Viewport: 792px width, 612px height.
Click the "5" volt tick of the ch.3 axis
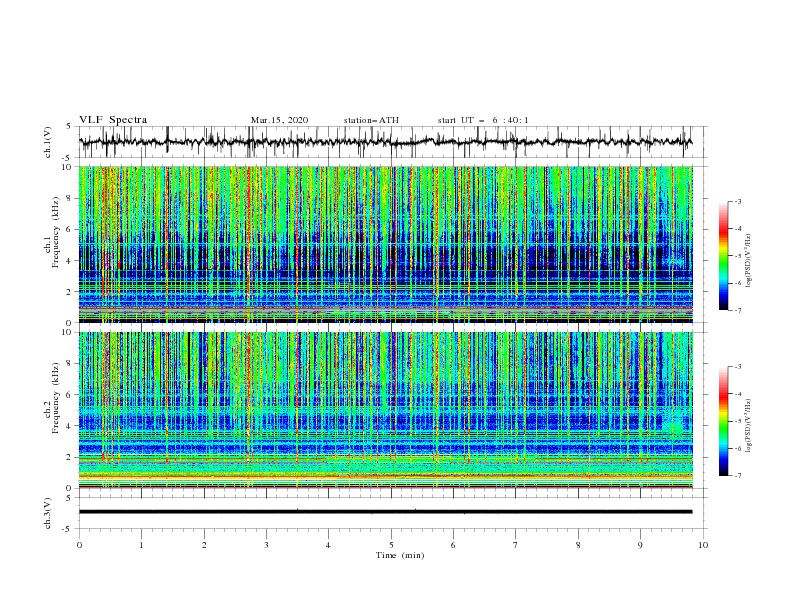(x=69, y=497)
